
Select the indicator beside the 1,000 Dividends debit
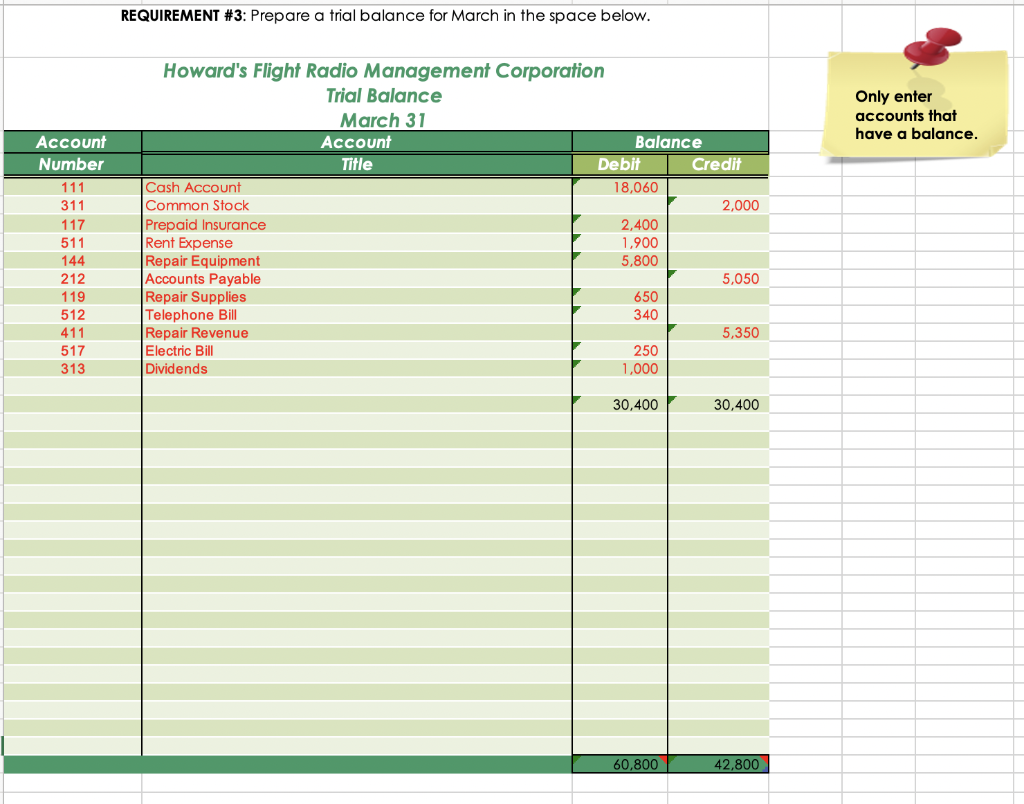pos(576,363)
